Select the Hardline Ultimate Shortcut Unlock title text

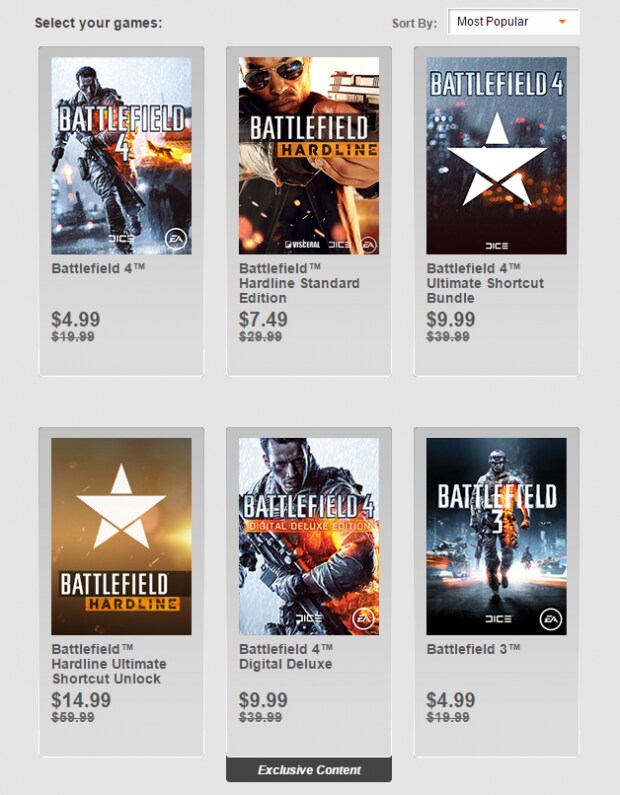coord(109,664)
